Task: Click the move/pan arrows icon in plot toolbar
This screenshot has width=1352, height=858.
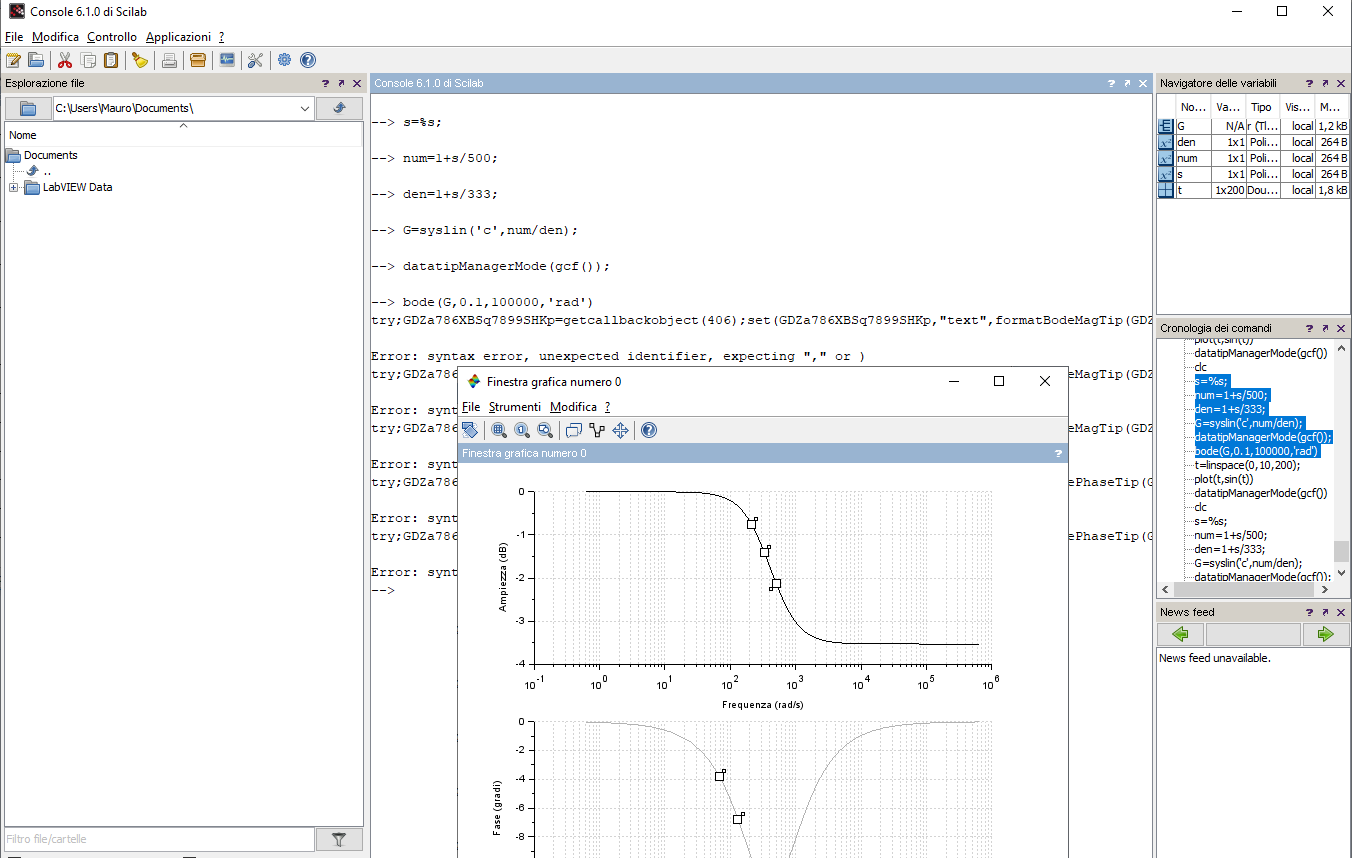Action: [620, 430]
